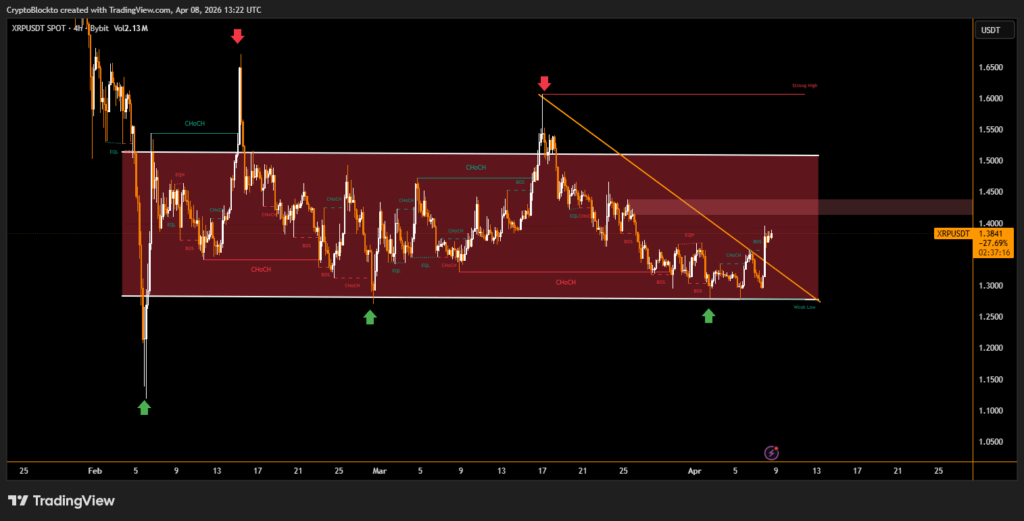Click the green up arrow in early April

708,316
